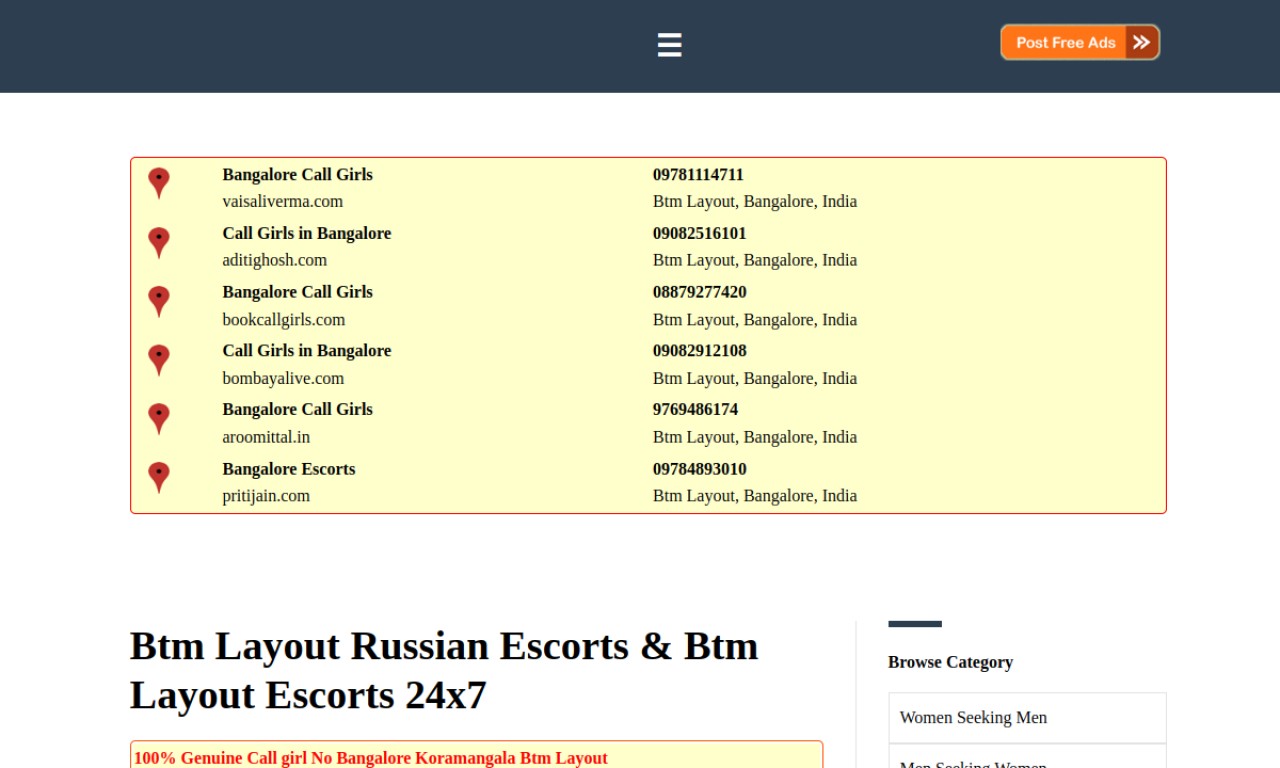Image resolution: width=1280 pixels, height=768 pixels.
Task: Click the address under 09784893010
Action: pyautogui.click(x=755, y=496)
